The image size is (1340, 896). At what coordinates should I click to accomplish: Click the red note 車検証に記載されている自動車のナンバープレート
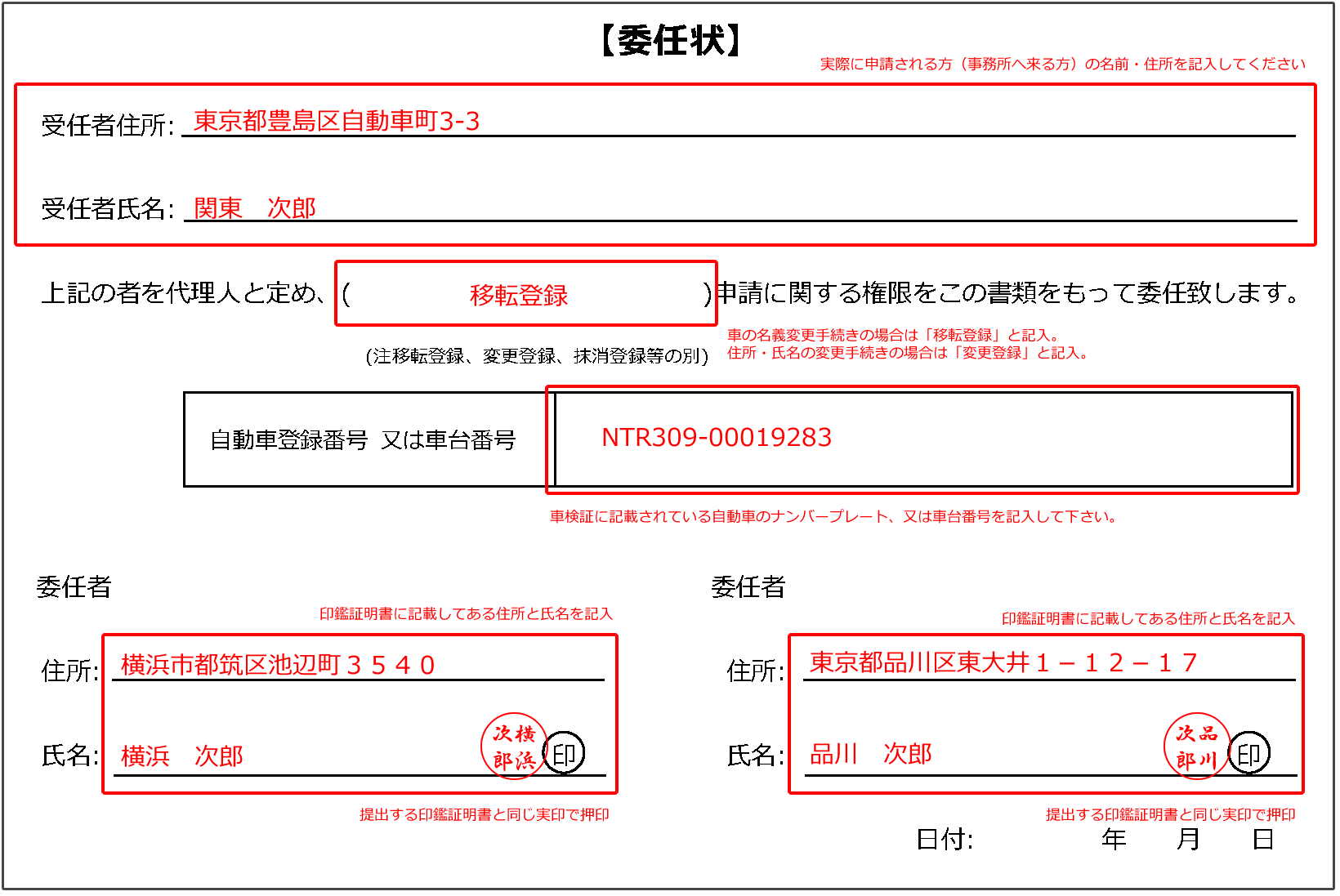(833, 516)
